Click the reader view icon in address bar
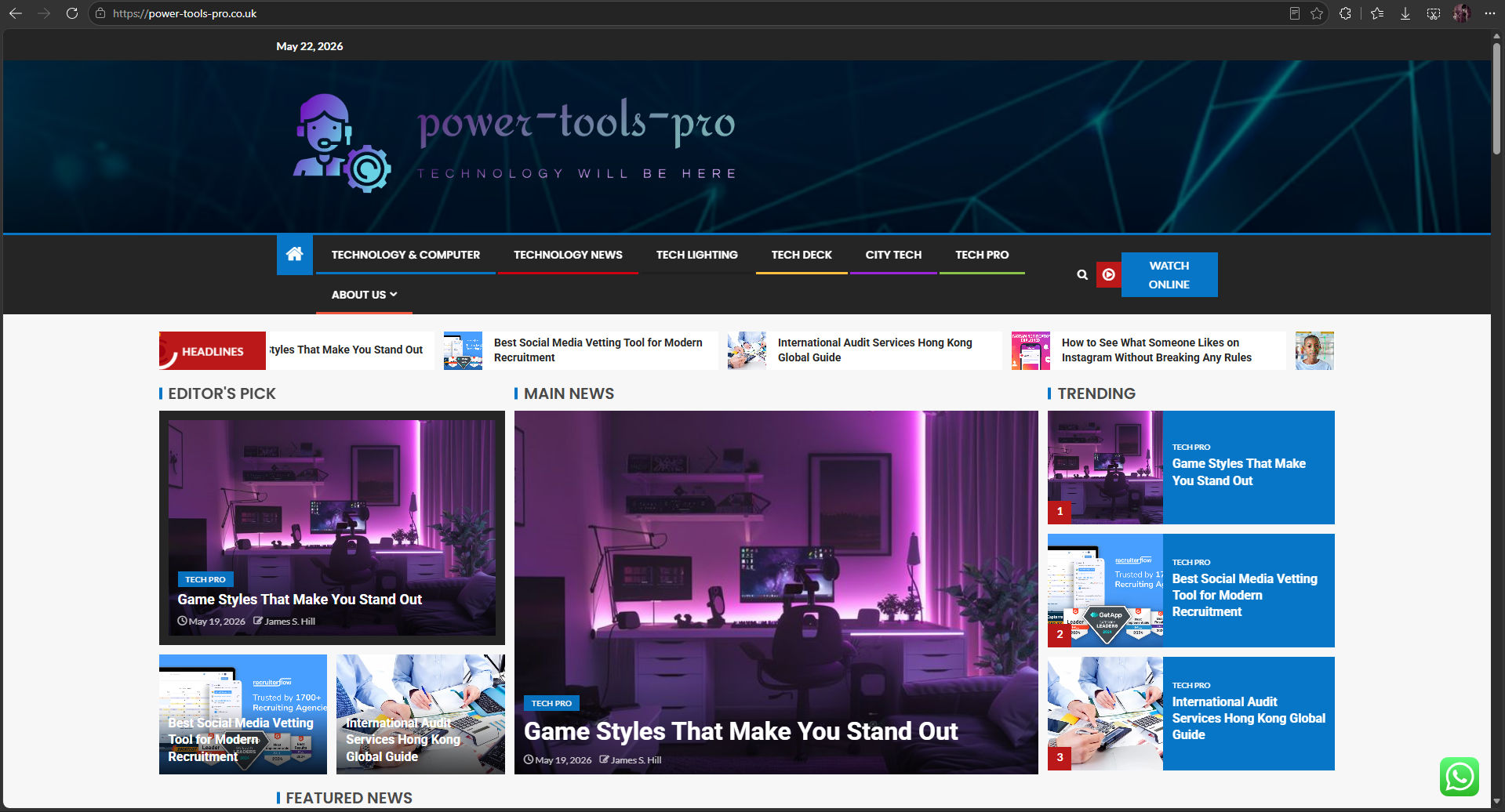The image size is (1505, 812). 1295,13
